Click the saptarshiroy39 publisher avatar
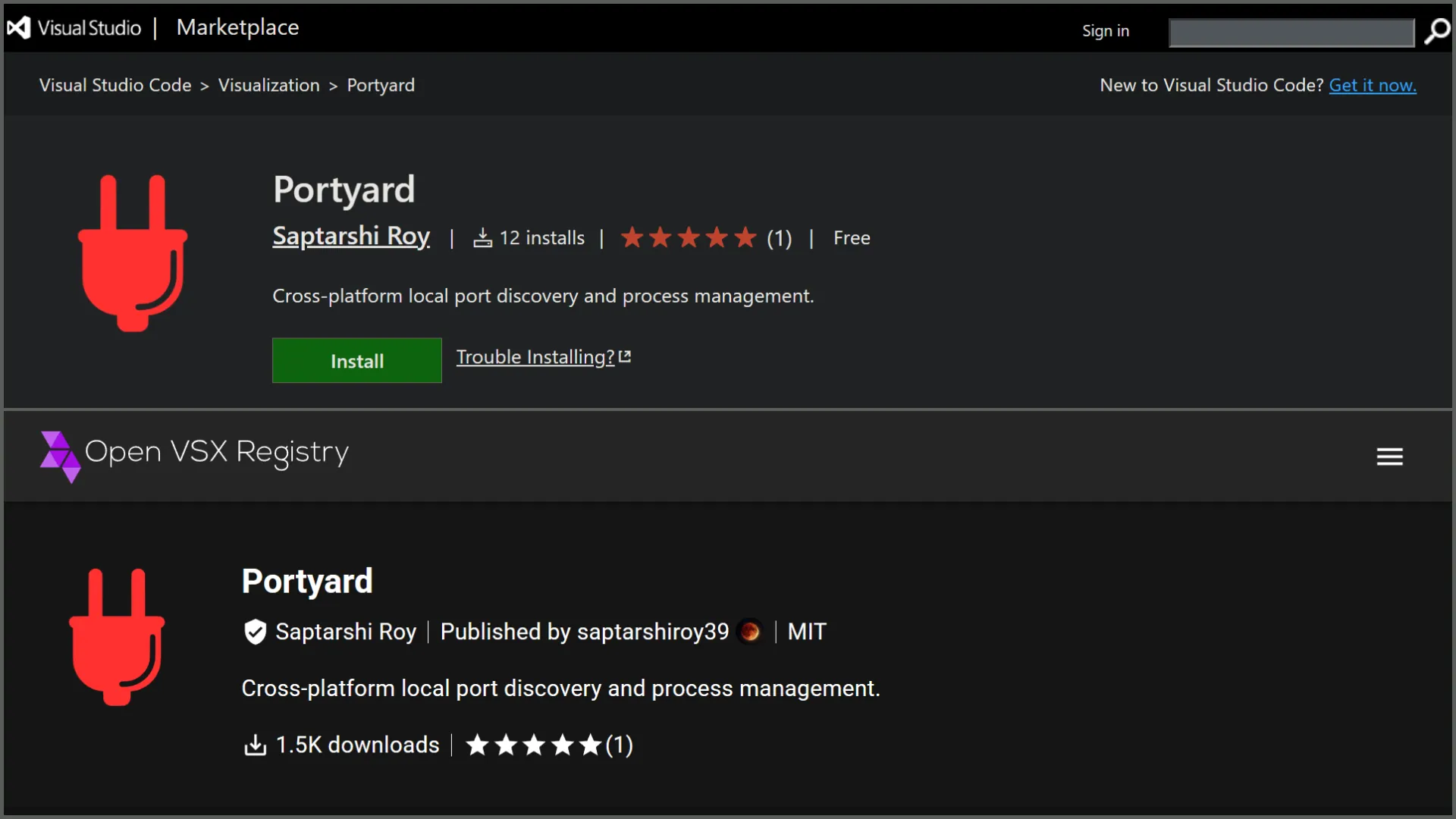The width and height of the screenshot is (1456, 819). coord(750,632)
